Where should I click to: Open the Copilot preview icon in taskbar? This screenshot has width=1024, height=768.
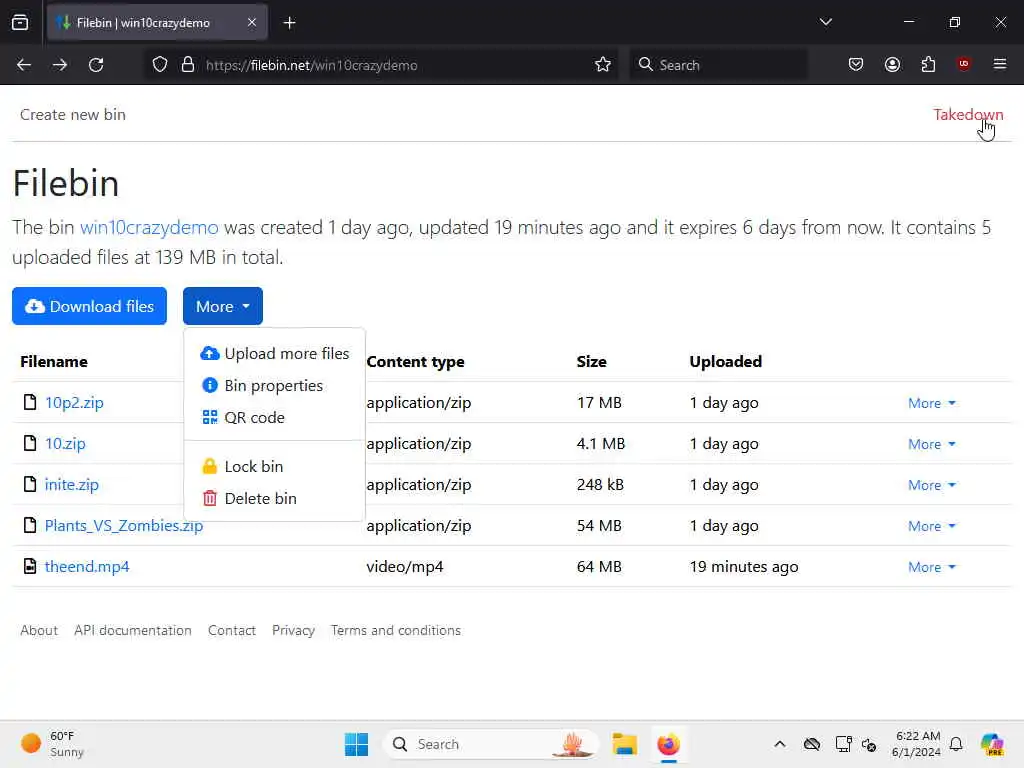pos(991,744)
